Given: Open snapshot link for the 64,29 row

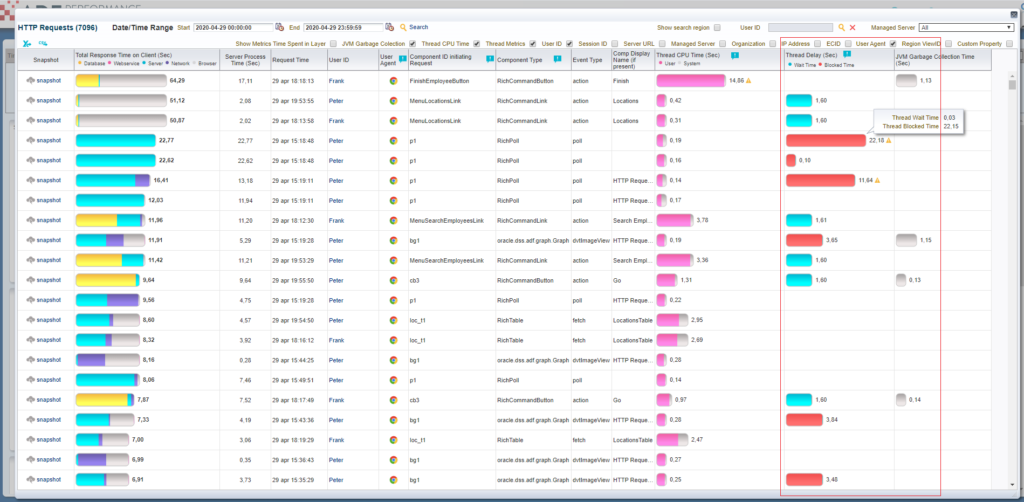Looking at the screenshot, I should [46, 80].
